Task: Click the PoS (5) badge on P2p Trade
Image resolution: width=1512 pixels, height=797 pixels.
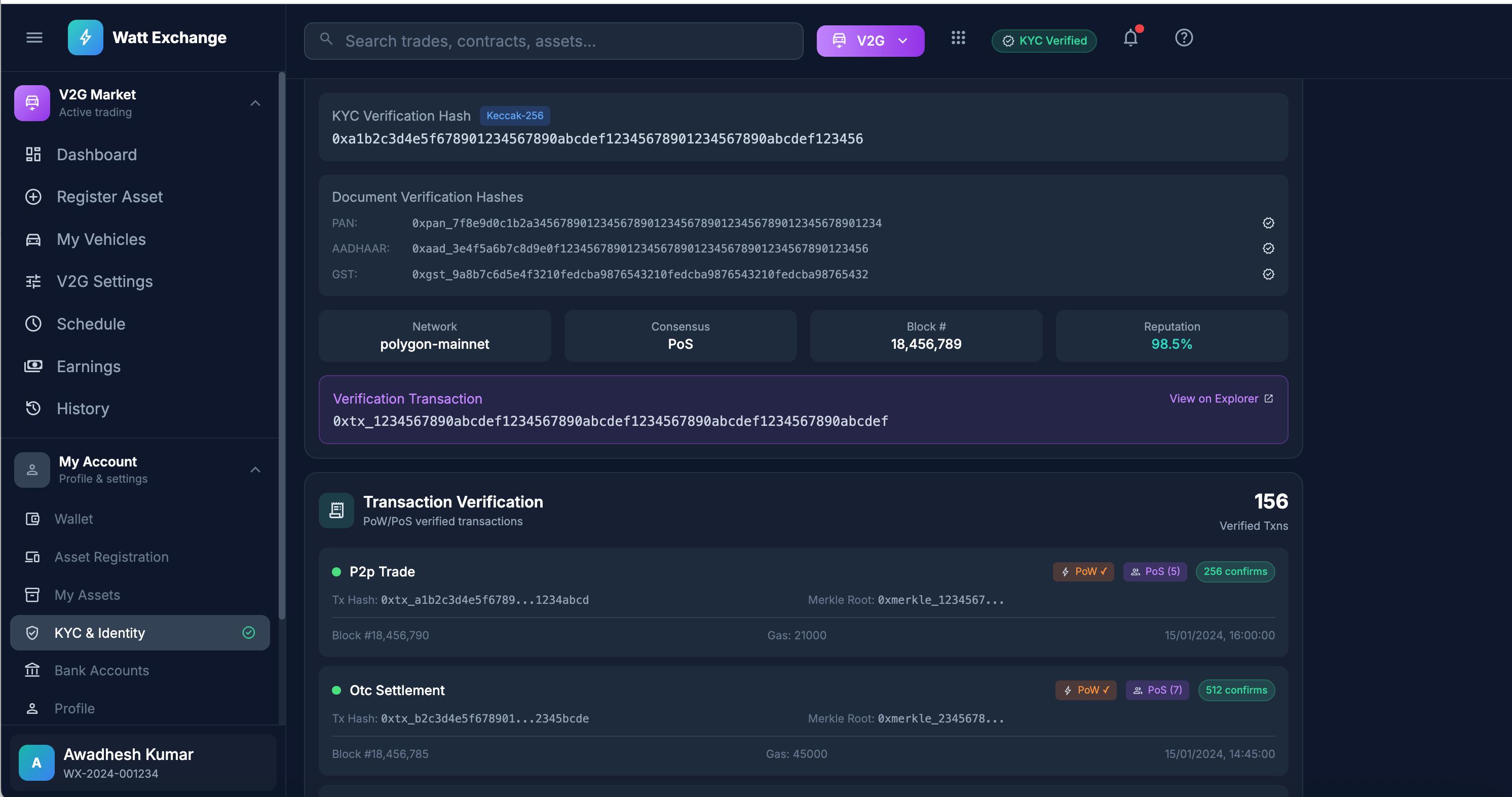Action: click(x=1155, y=571)
